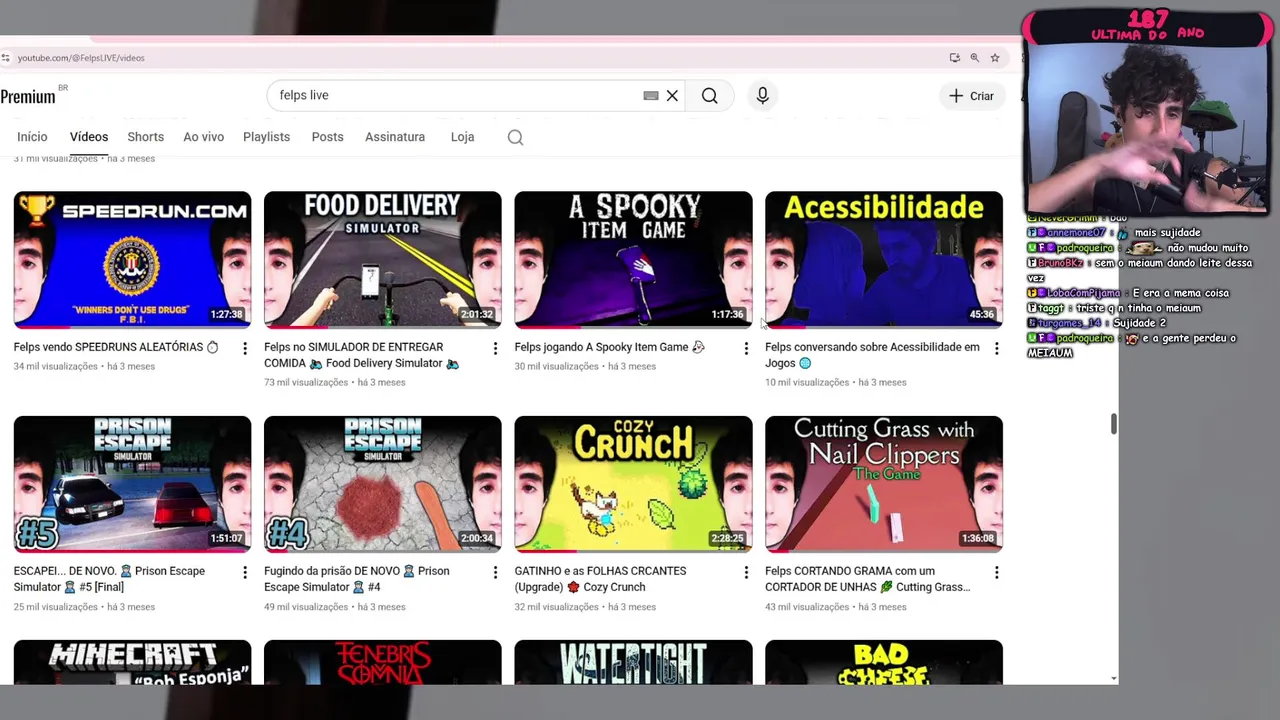
Task: Open the Acessibilidade video thumbnail
Action: [x=883, y=259]
